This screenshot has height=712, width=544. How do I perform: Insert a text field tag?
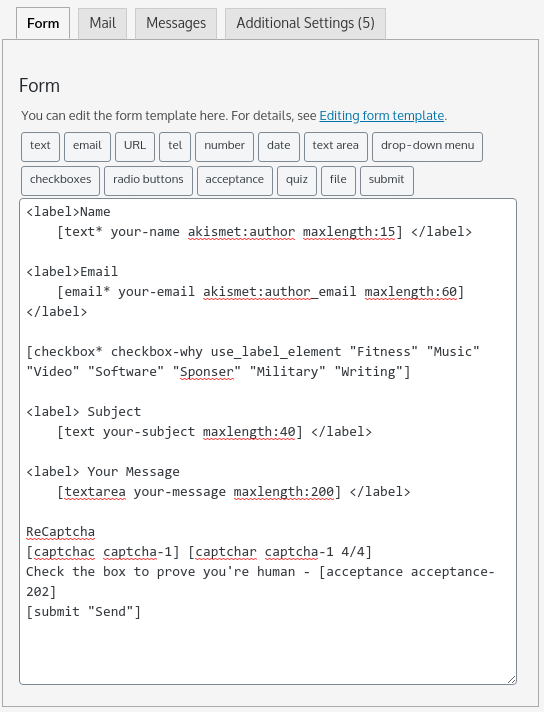click(40, 147)
